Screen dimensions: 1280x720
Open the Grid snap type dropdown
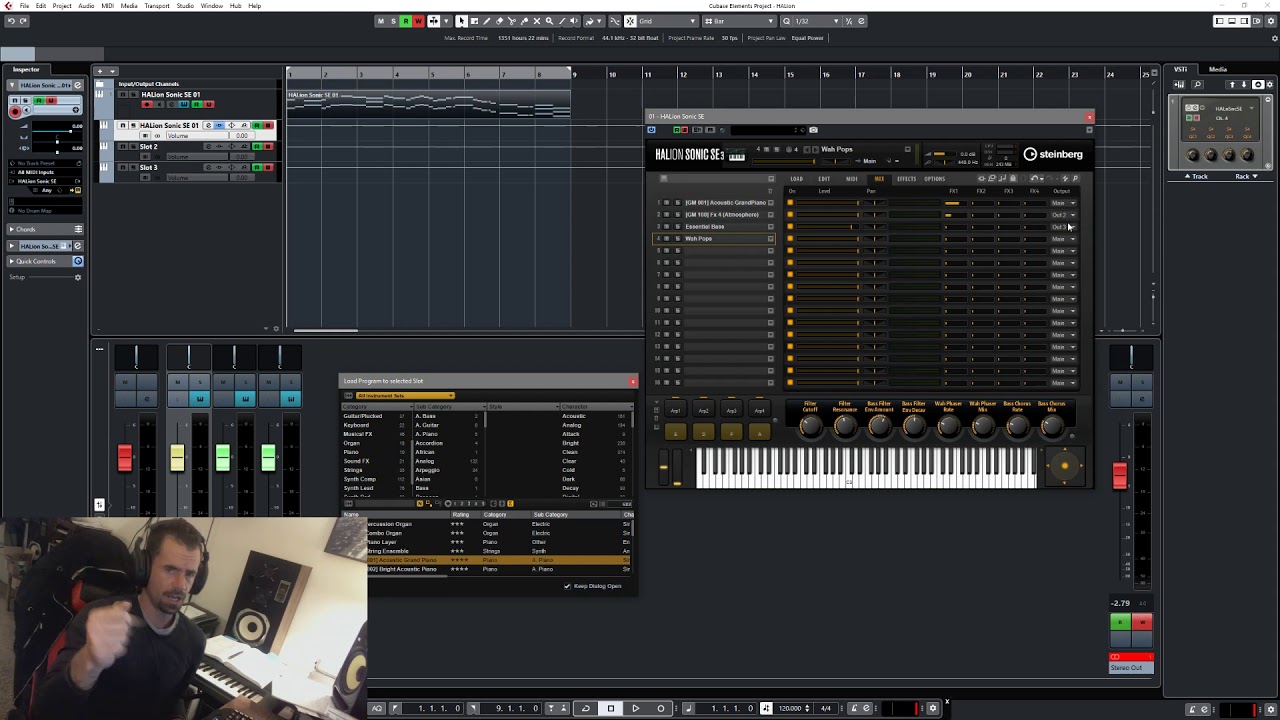click(x=666, y=21)
